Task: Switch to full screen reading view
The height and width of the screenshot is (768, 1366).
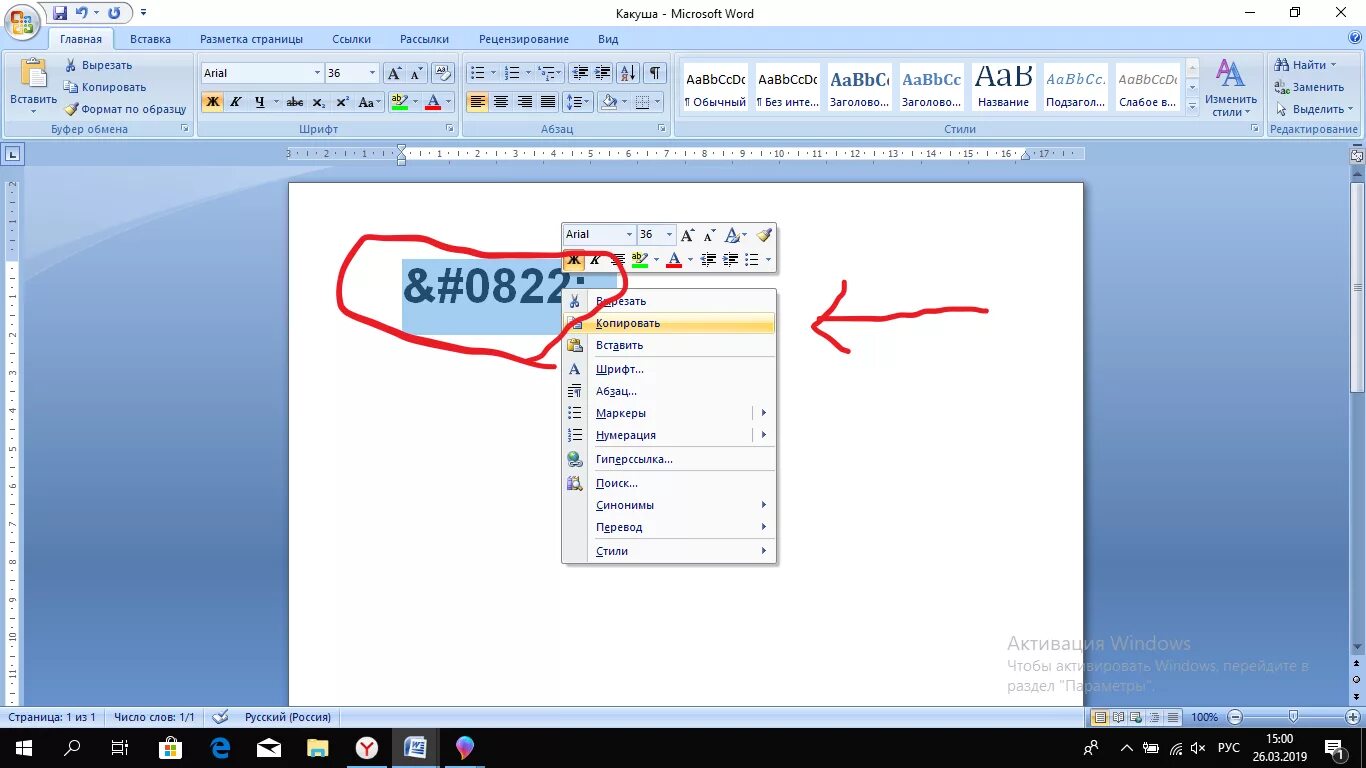Action: coord(1117,717)
